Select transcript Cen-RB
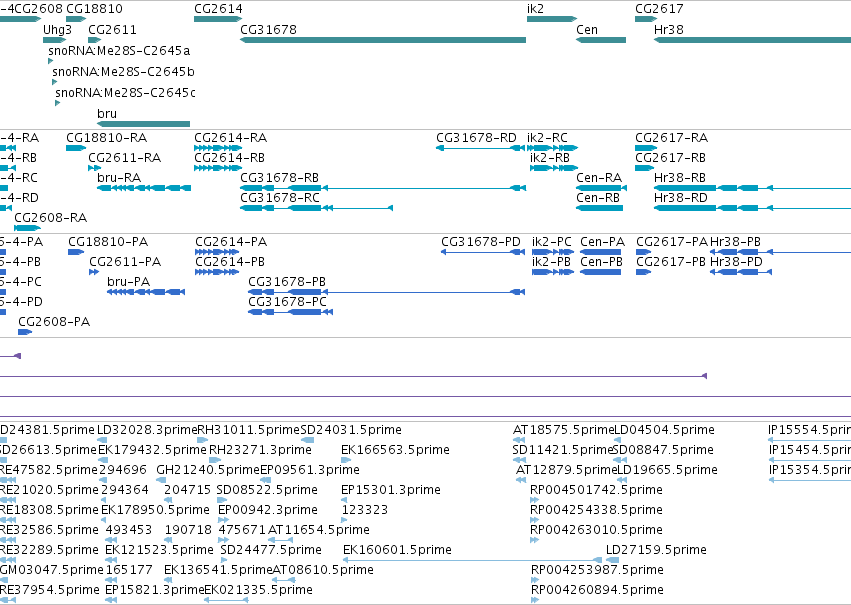The width and height of the screenshot is (851, 605). [598, 198]
